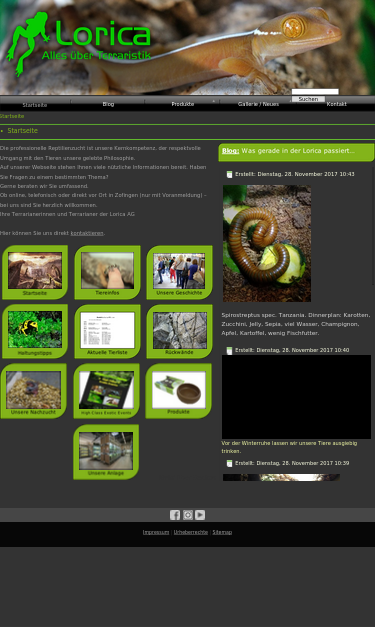Open the Unsere Geschichte tile
375x627 pixels.
point(179,272)
